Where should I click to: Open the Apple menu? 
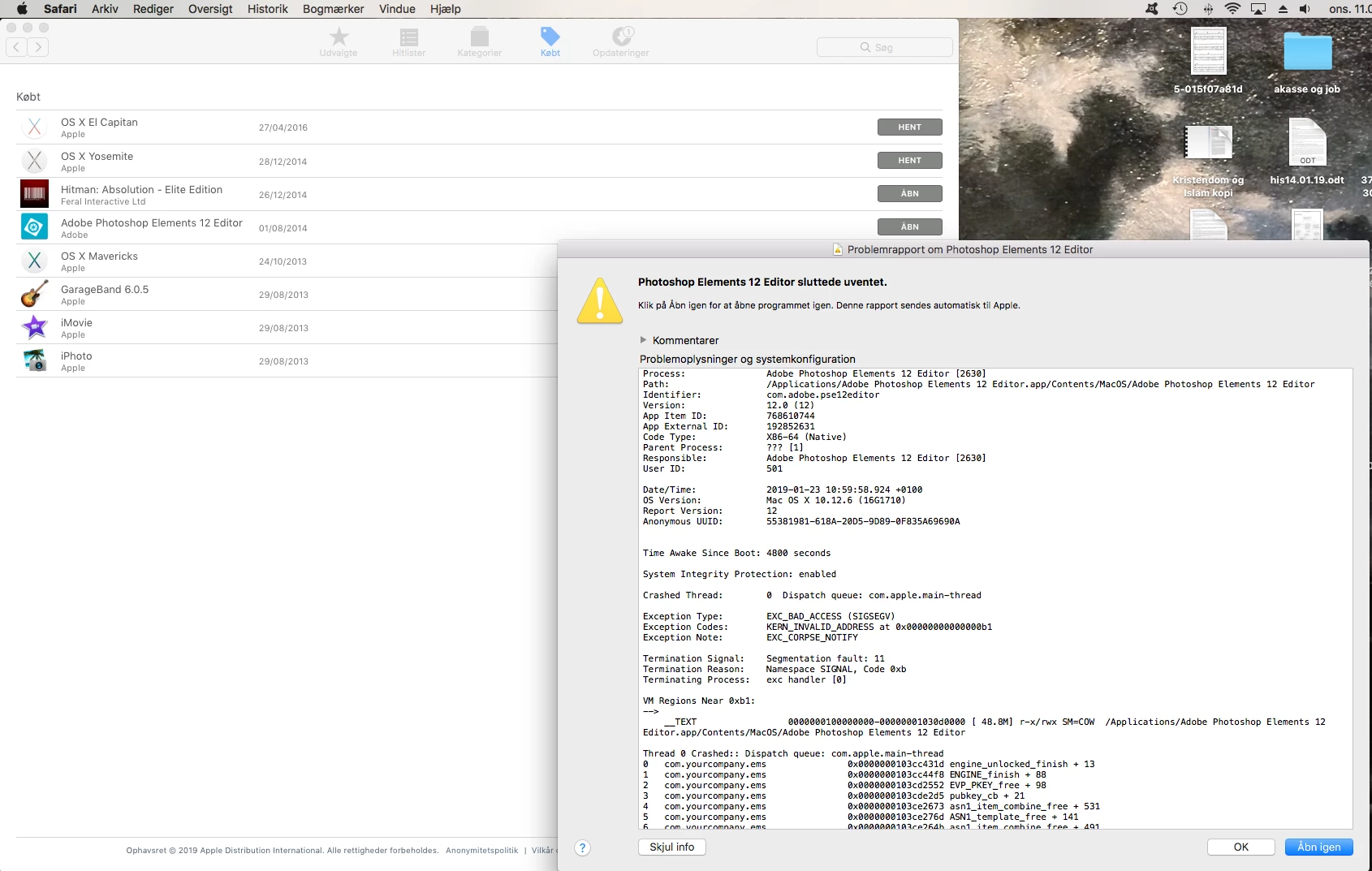click(22, 9)
